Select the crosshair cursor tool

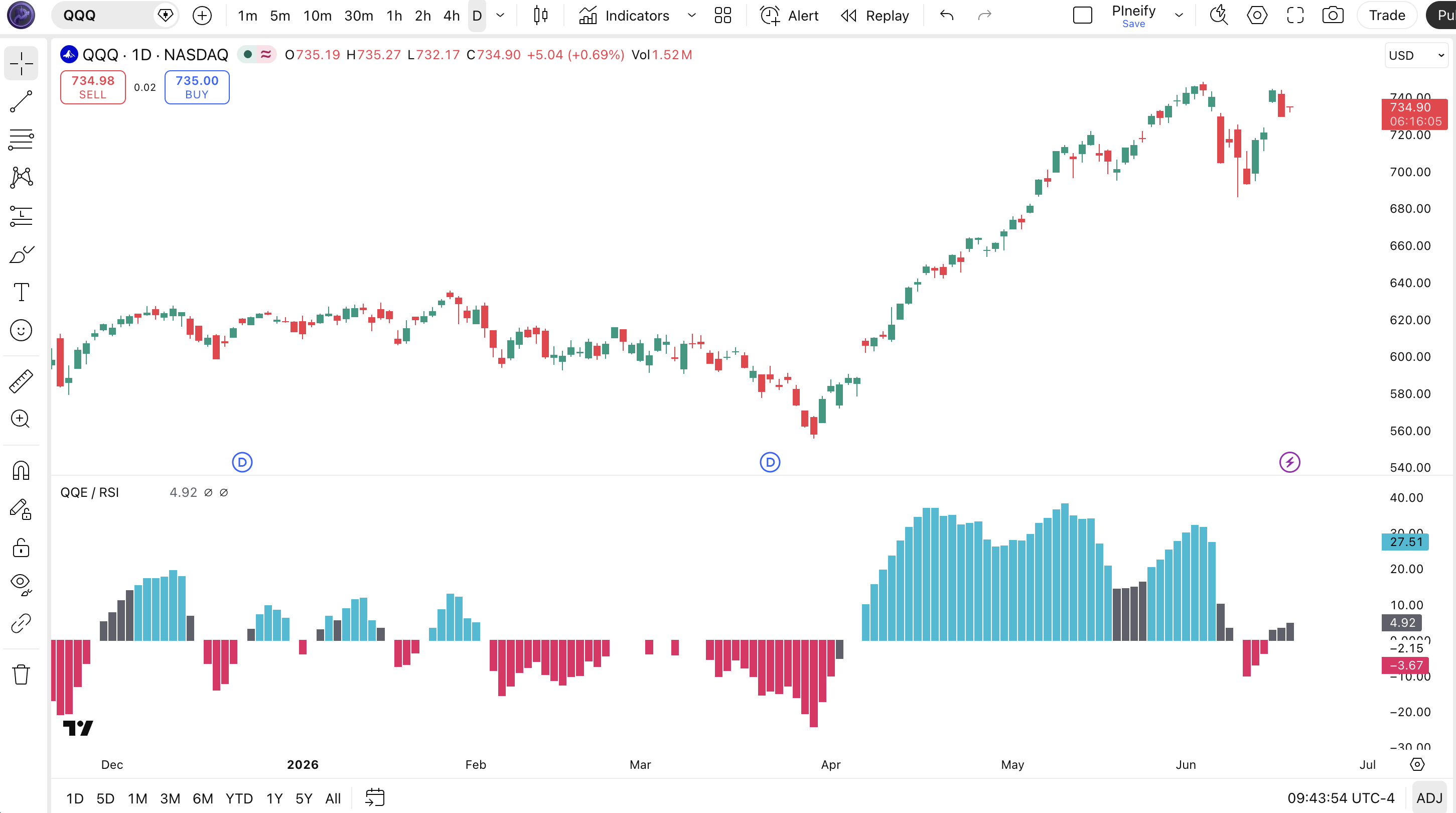coord(21,63)
